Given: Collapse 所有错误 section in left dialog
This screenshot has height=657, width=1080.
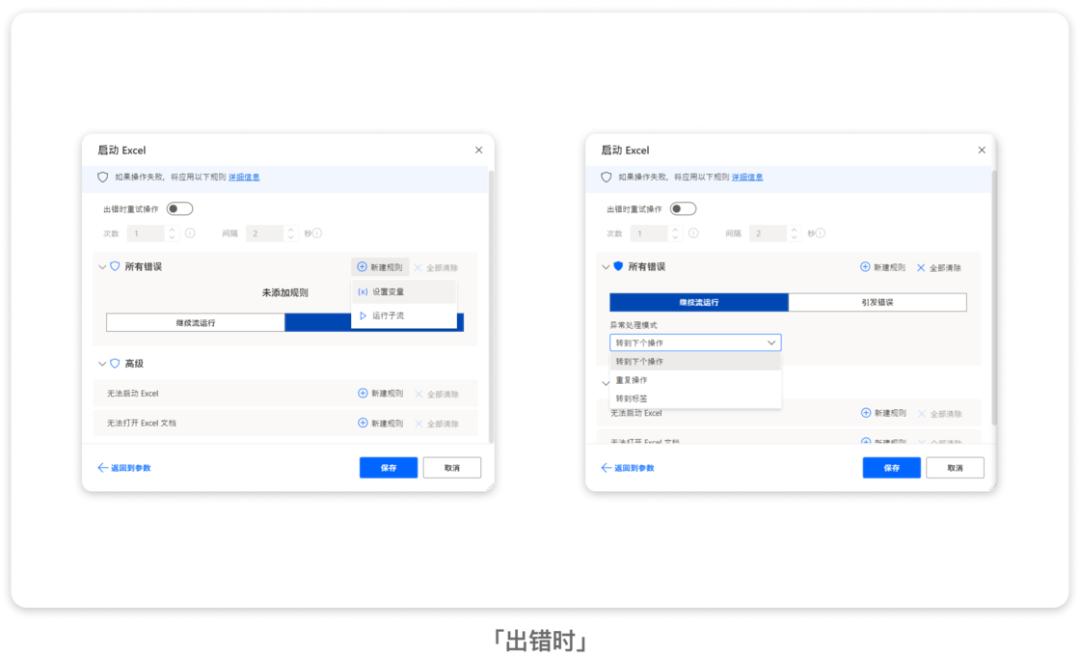Looking at the screenshot, I should point(103,267).
